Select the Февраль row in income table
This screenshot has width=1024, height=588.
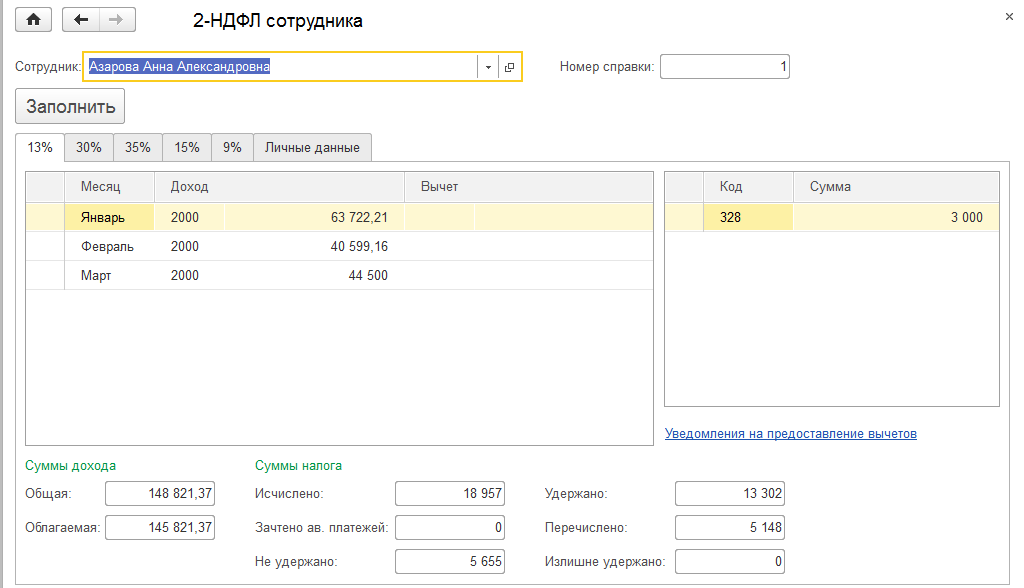(106, 246)
